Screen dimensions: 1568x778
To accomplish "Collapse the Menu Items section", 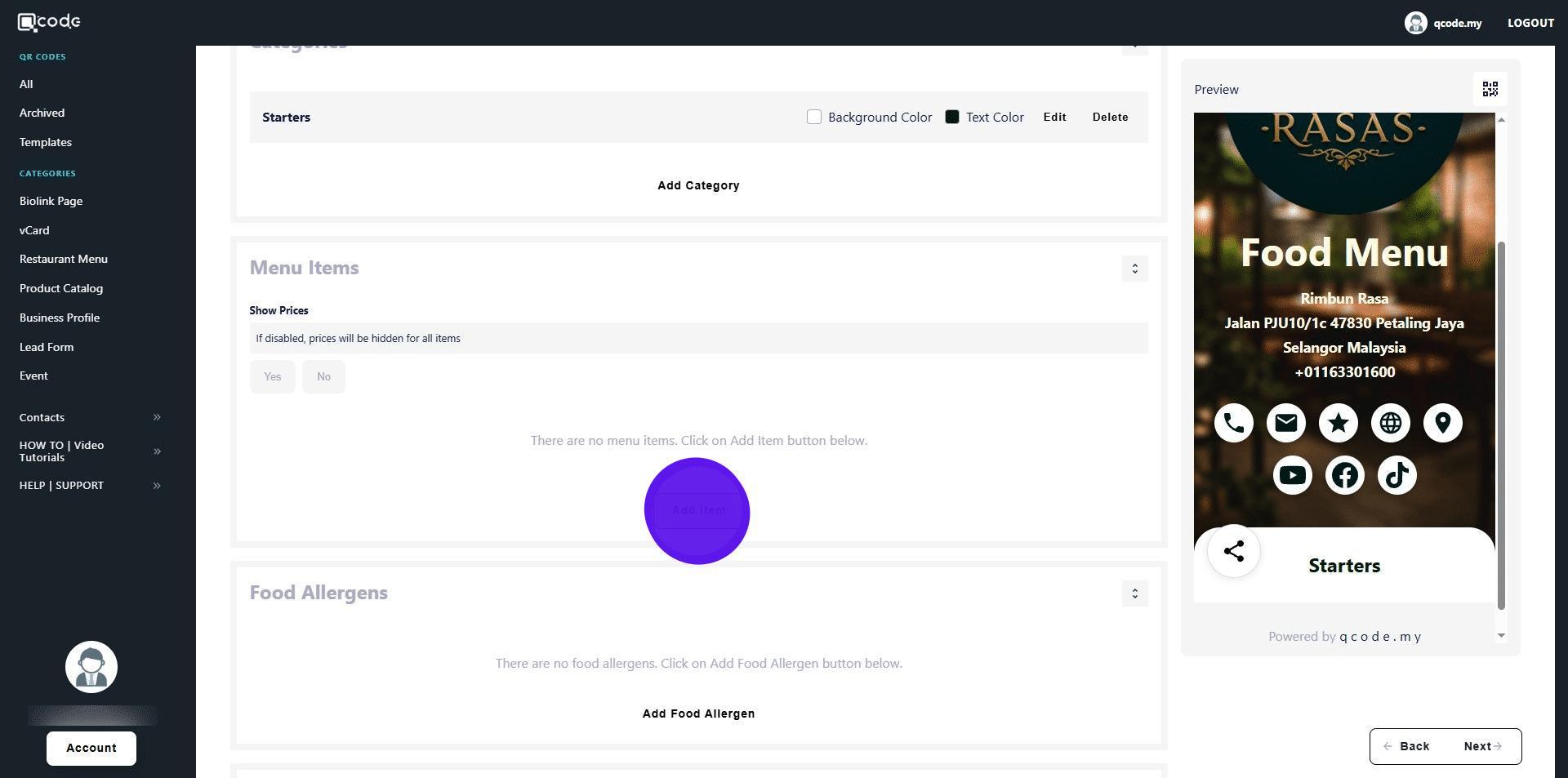I will pyautogui.click(x=1134, y=269).
